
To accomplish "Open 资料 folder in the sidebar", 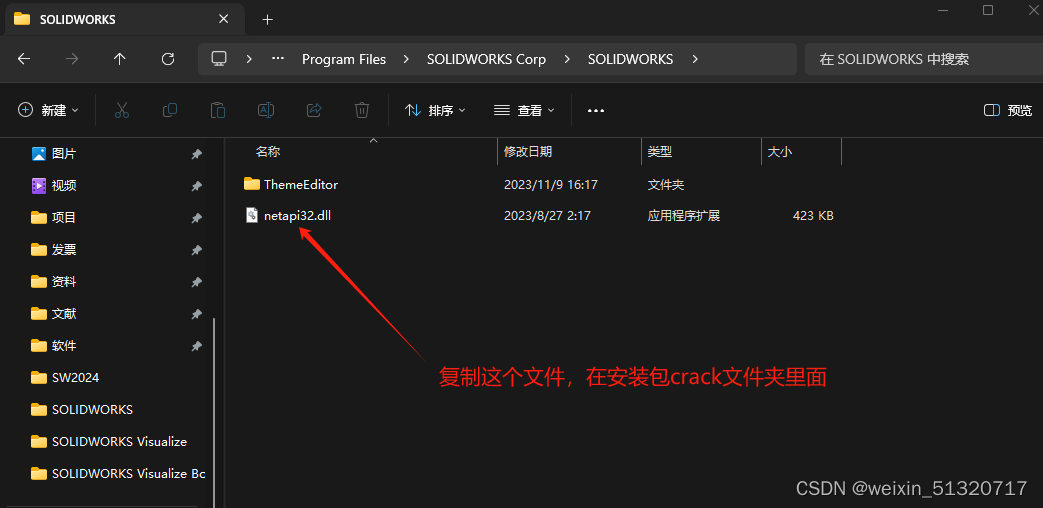I will pyautogui.click(x=63, y=281).
